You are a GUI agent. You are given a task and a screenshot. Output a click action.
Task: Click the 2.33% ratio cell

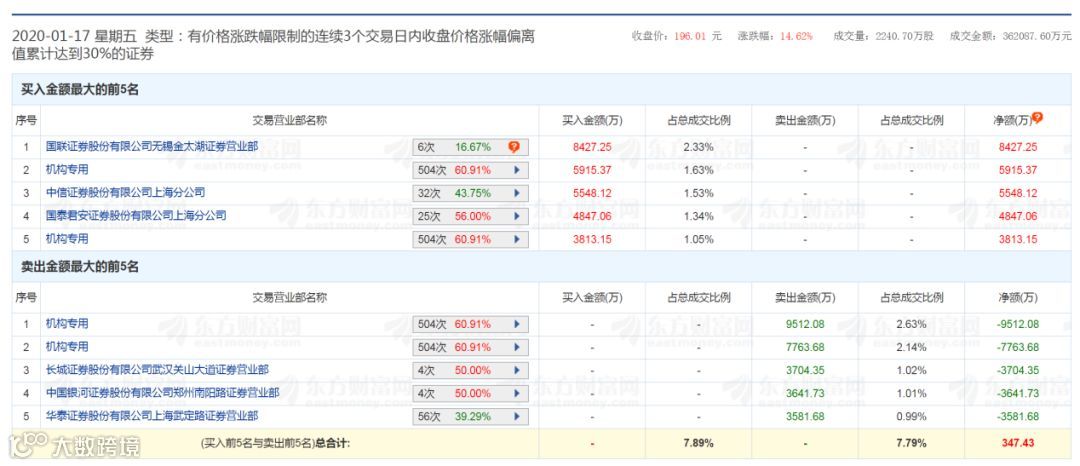click(x=698, y=147)
